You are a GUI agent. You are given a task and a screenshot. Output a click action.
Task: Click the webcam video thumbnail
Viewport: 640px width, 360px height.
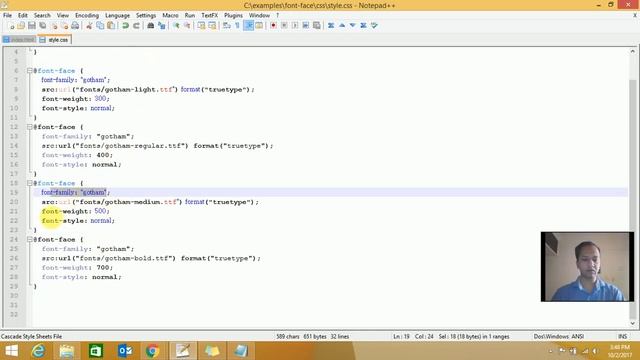point(587,267)
